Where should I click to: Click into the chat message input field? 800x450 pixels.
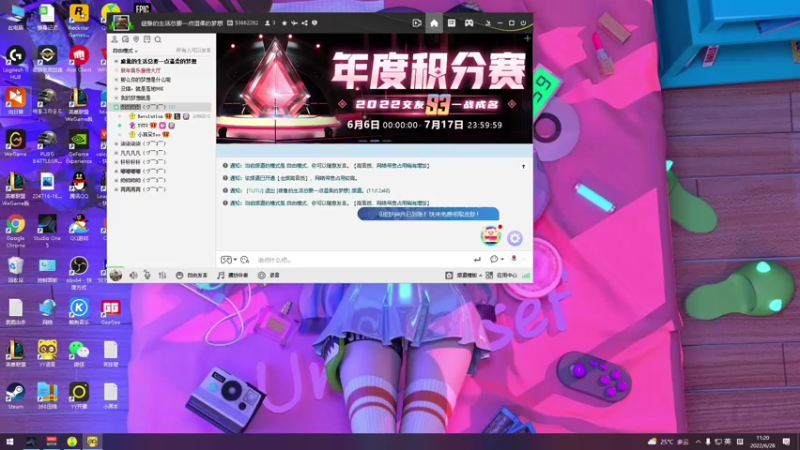pyautogui.click(x=361, y=260)
